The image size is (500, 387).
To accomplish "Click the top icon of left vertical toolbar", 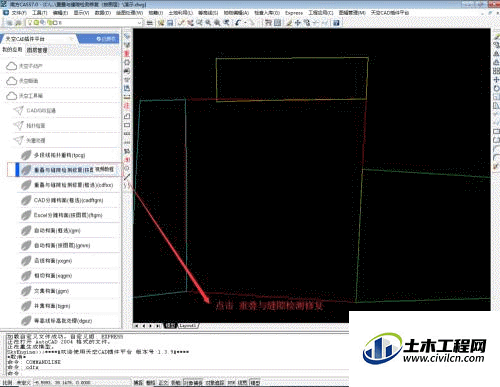I will [x=127, y=36].
